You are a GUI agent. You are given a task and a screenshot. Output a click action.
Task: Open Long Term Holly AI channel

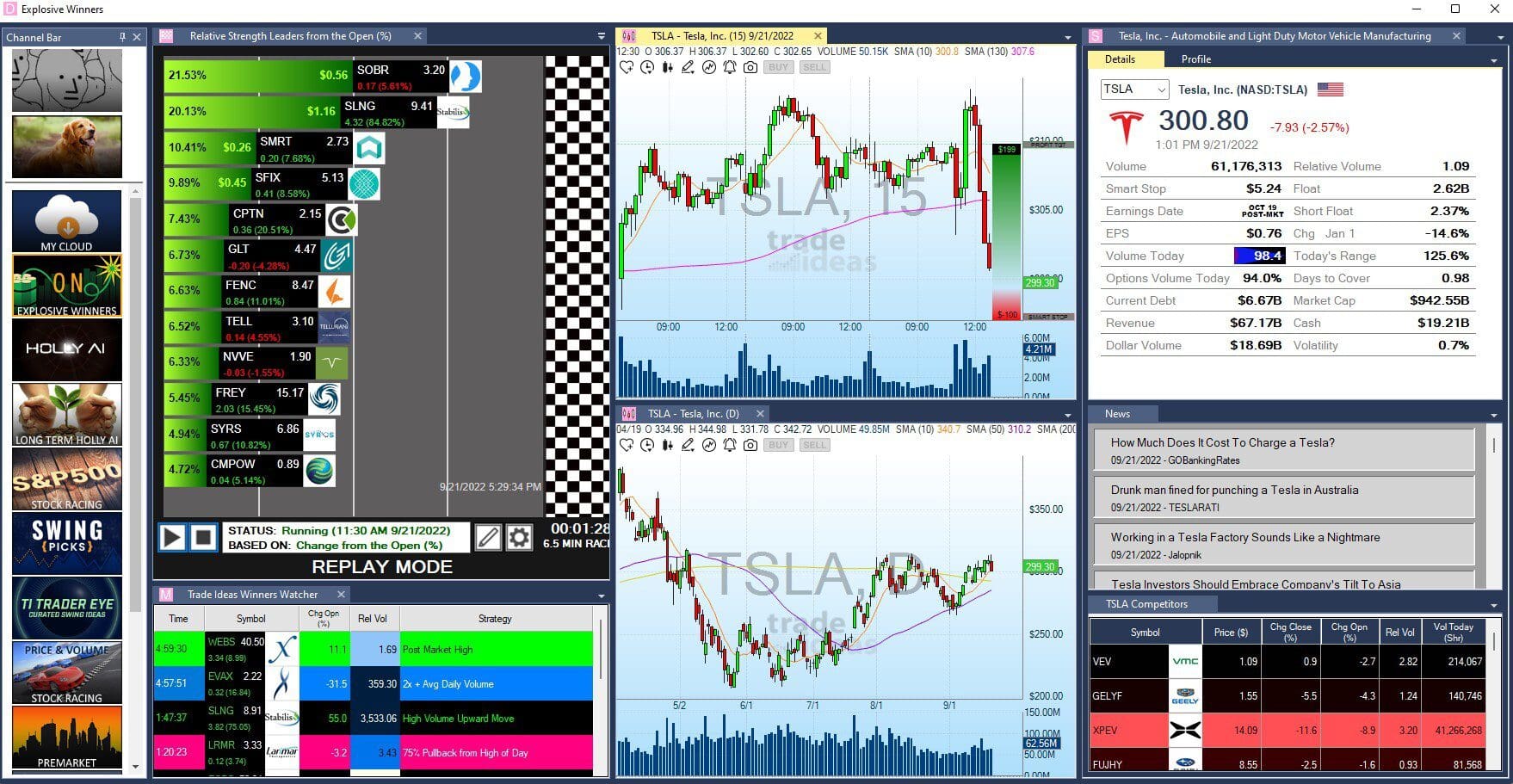point(67,415)
